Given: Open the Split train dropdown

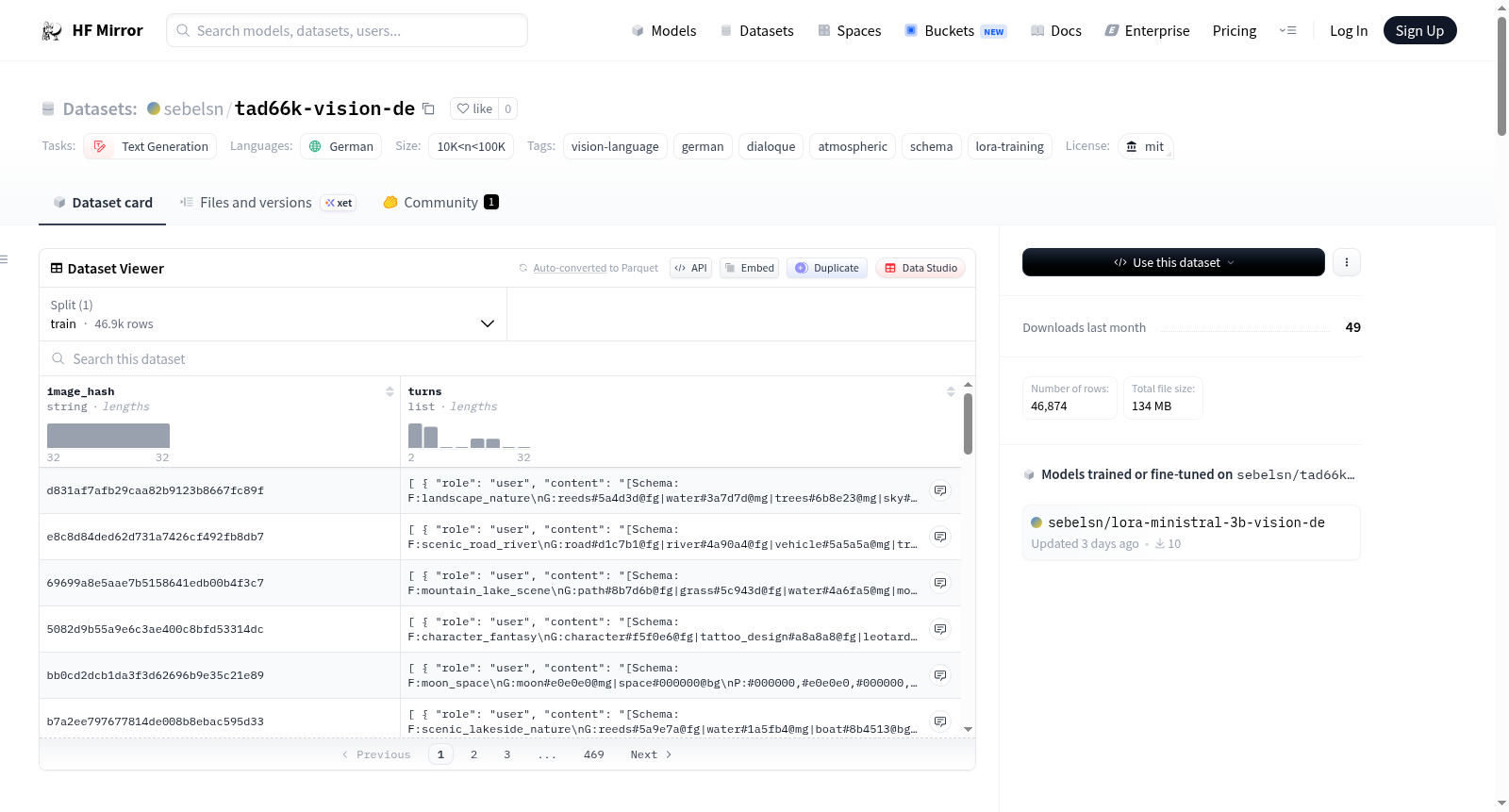Looking at the screenshot, I should (x=274, y=314).
